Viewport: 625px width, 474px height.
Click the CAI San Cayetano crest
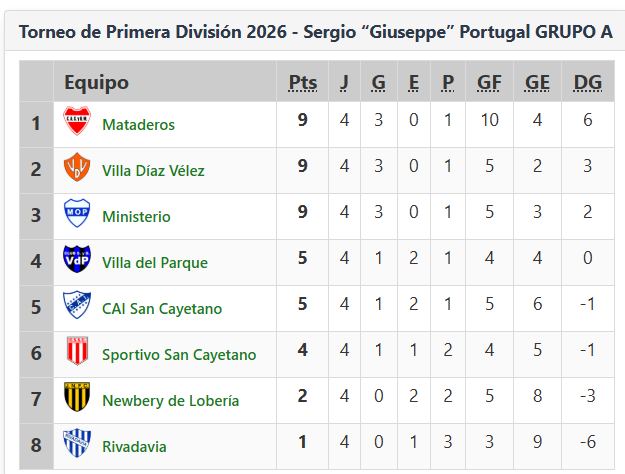pyautogui.click(x=77, y=307)
